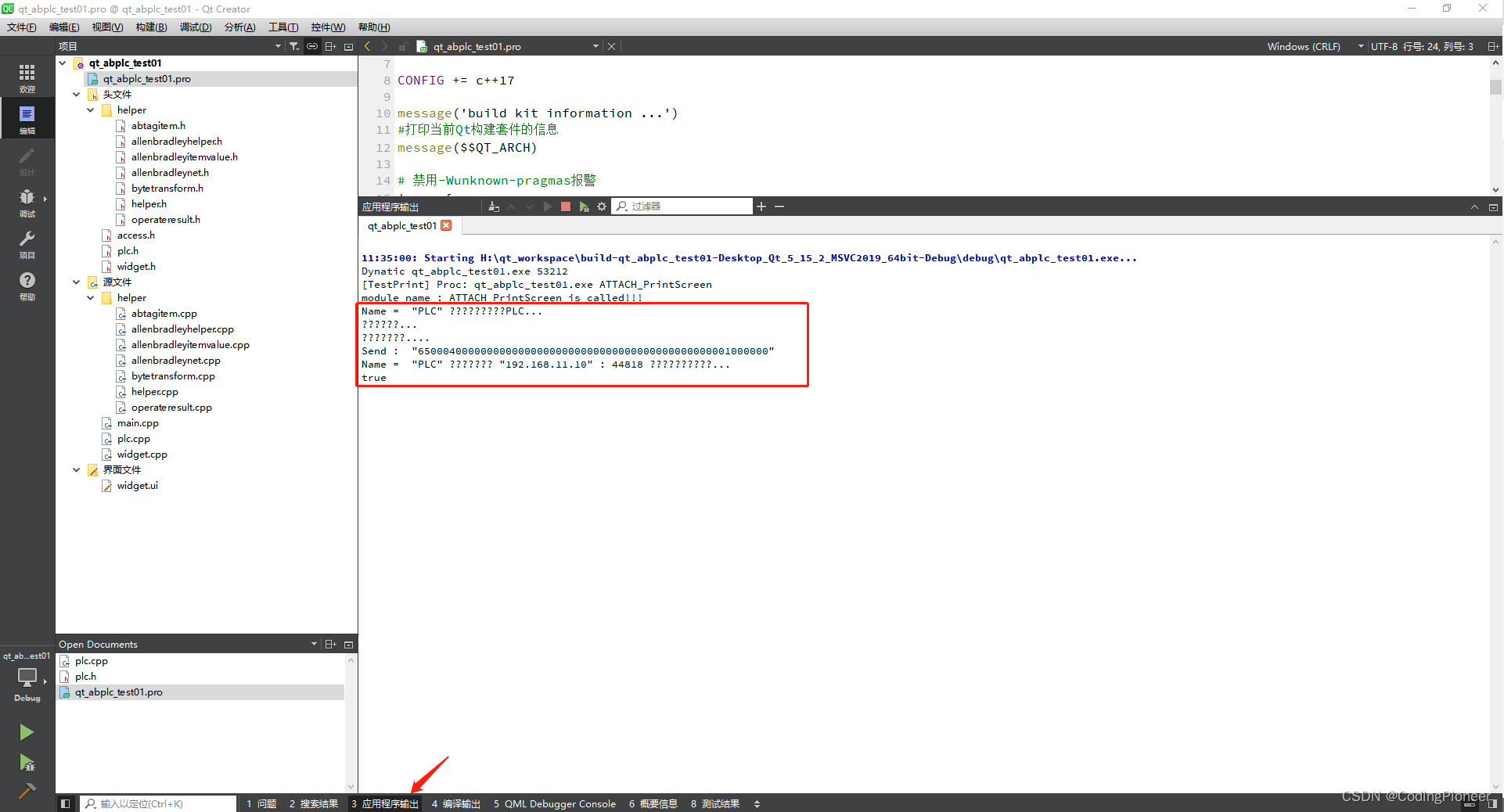Switch to Debug (调试) mode in sidebar

(27, 202)
